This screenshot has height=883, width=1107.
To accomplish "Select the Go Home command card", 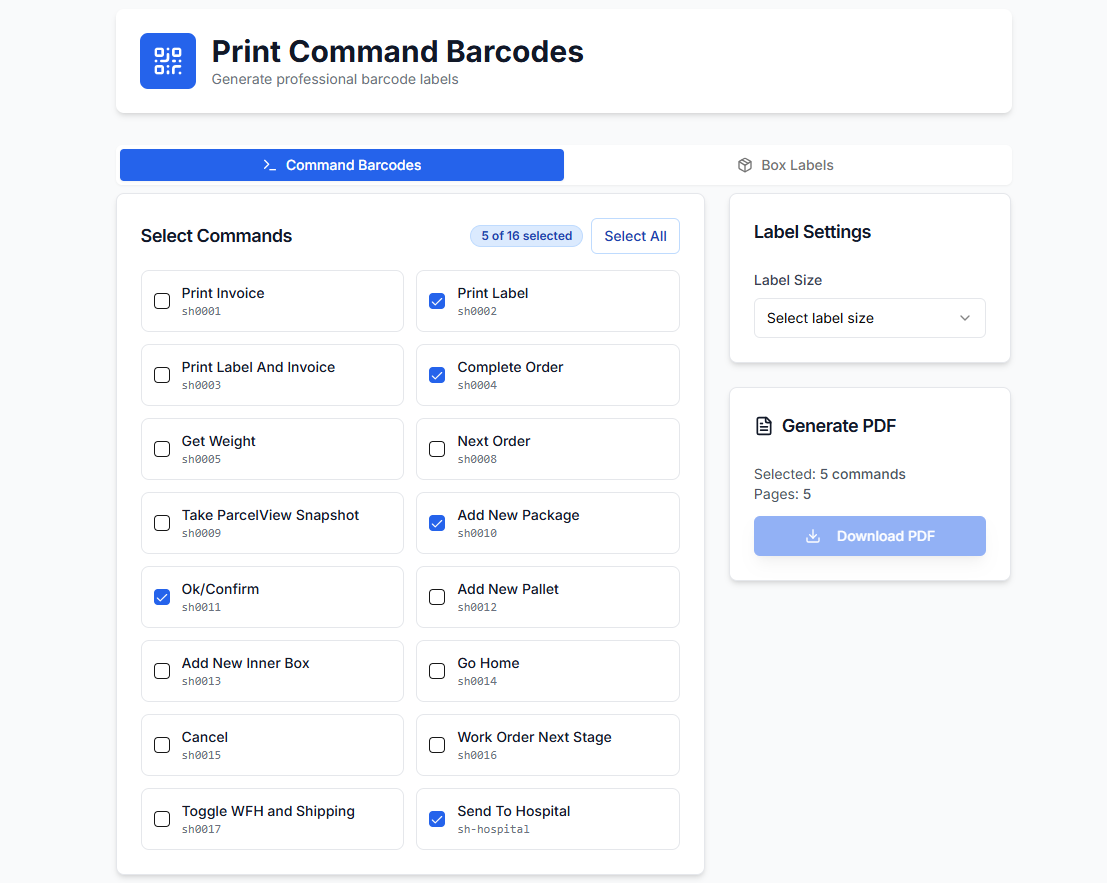I will point(547,671).
